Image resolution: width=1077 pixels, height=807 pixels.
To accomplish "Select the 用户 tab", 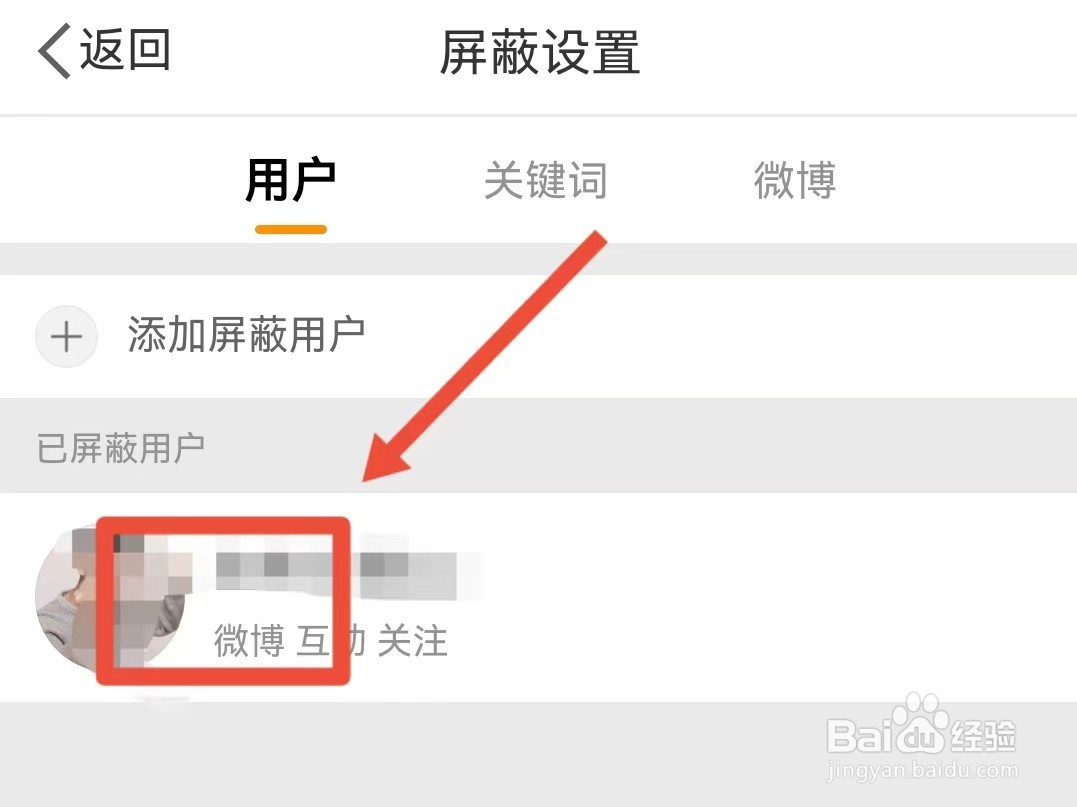I will (x=291, y=181).
